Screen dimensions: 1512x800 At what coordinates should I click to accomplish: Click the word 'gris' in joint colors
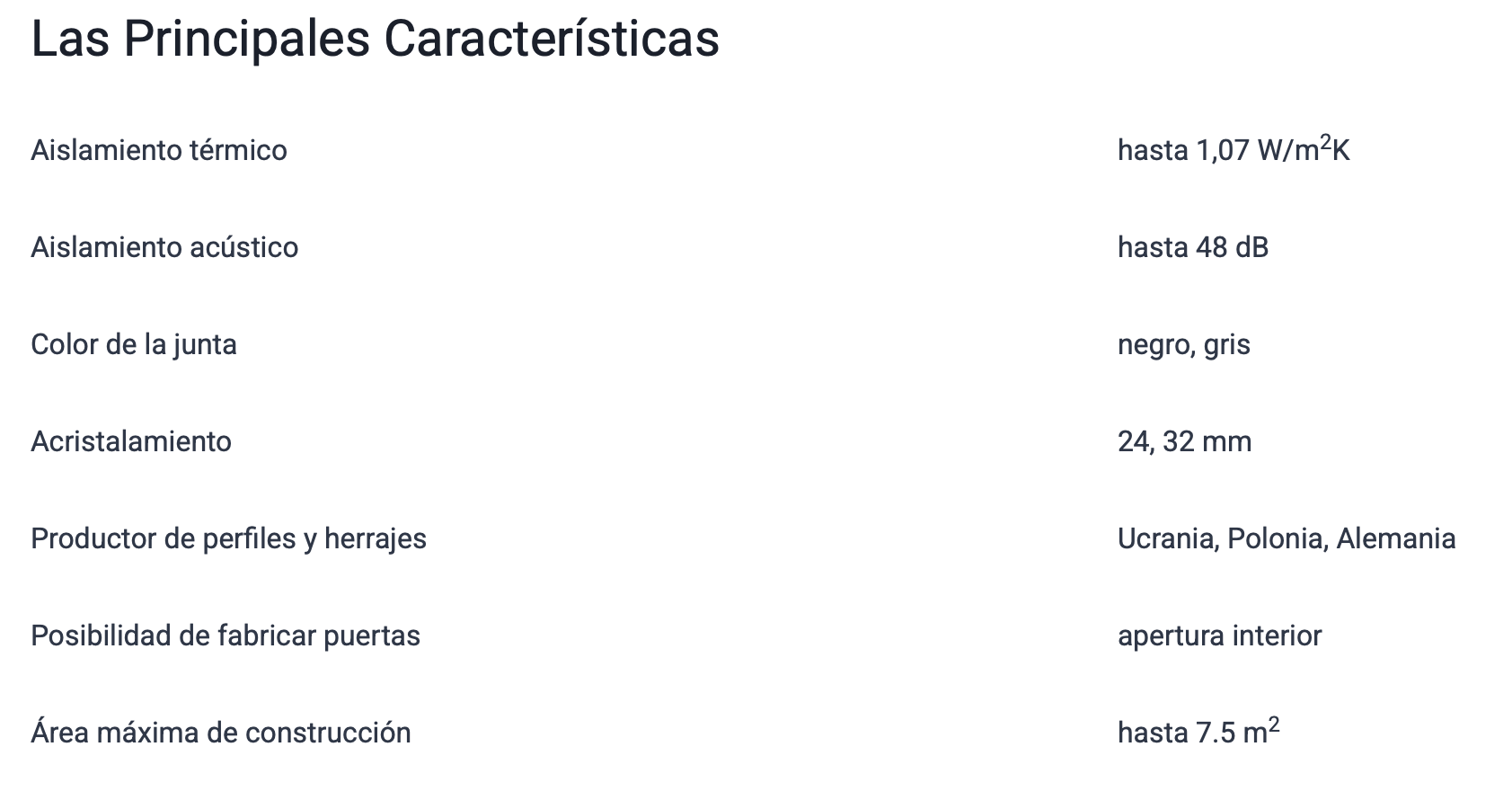point(1226,345)
